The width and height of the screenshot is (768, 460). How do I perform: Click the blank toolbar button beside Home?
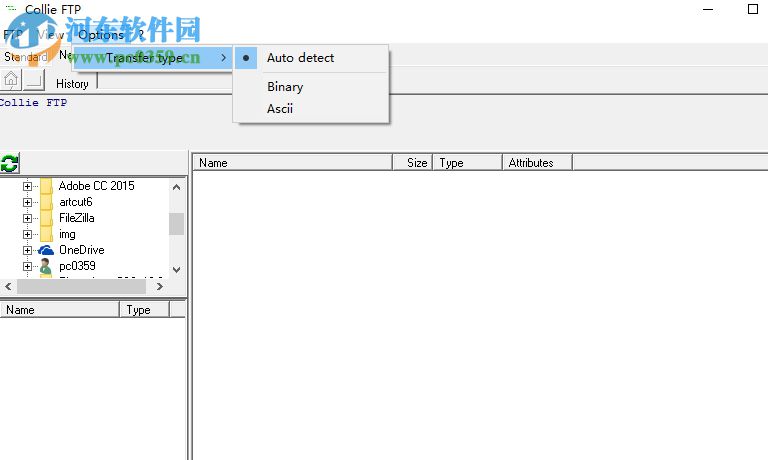pos(33,80)
